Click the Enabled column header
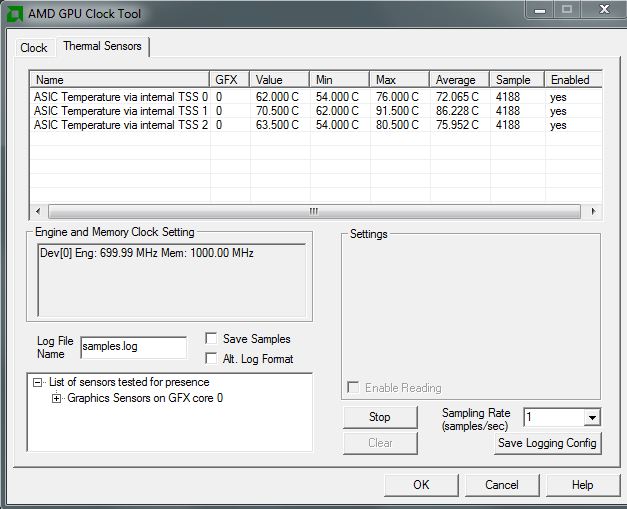 [x=573, y=80]
